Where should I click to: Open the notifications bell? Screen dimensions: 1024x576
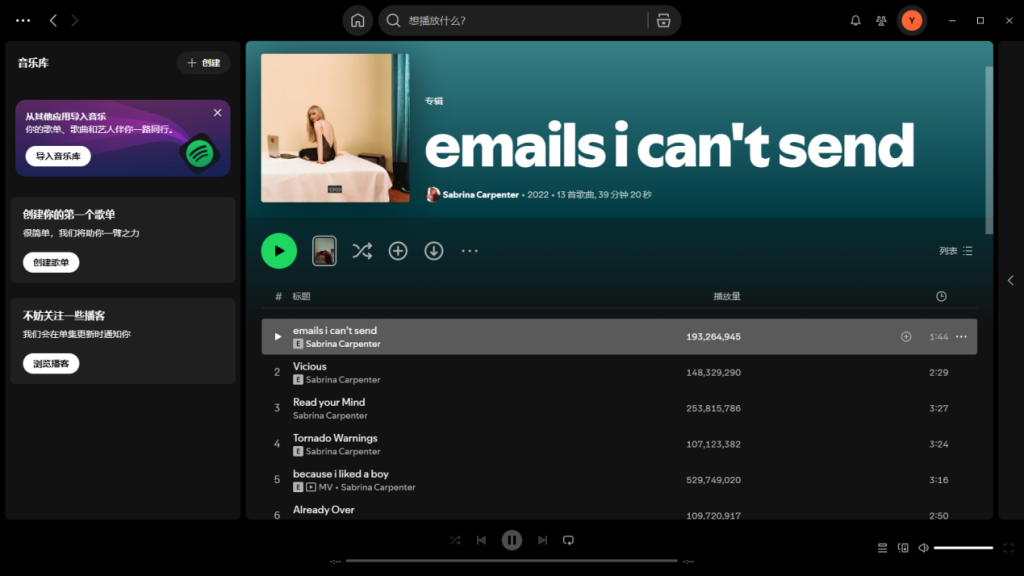click(x=856, y=21)
